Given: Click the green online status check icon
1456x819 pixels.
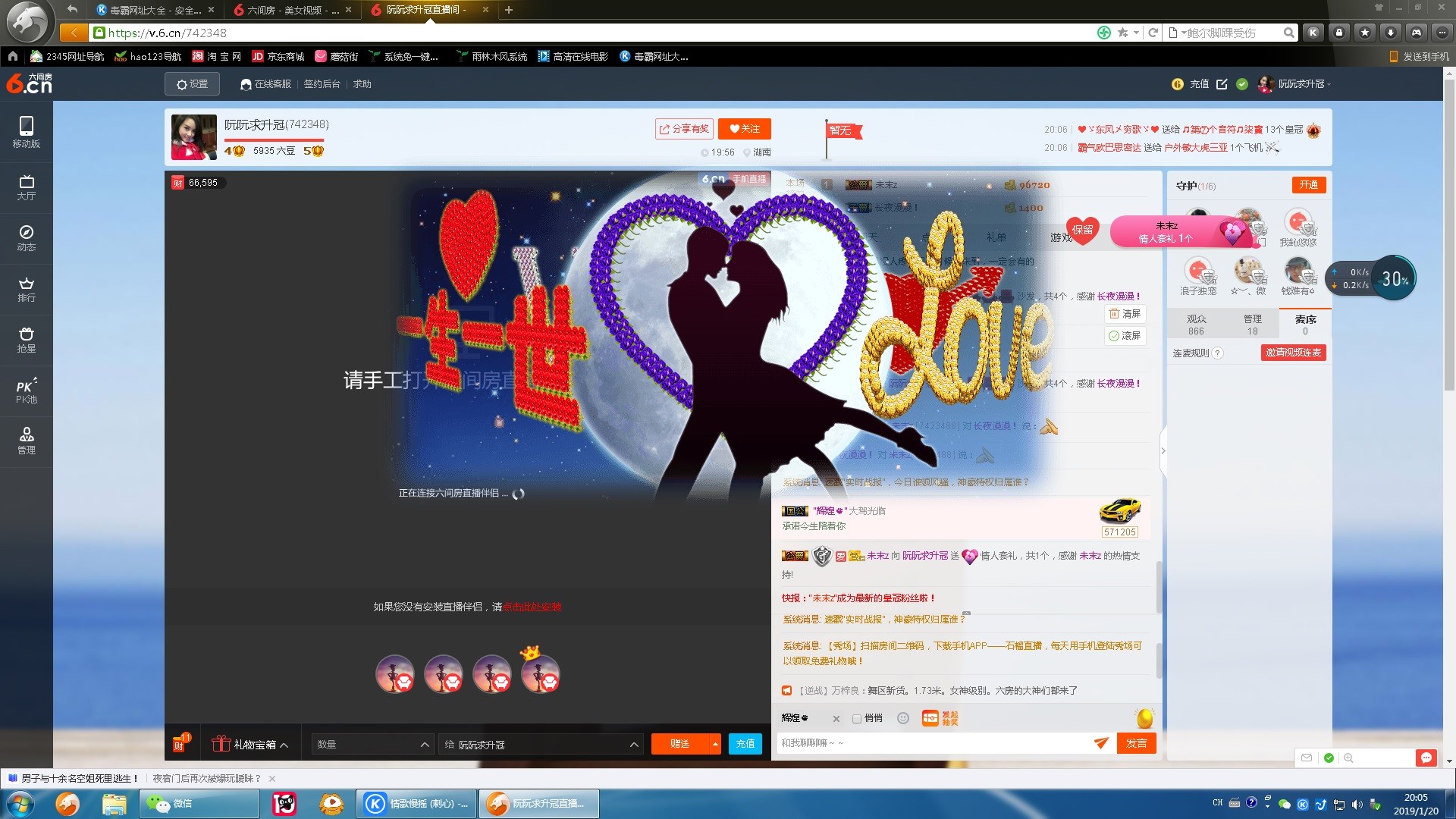Looking at the screenshot, I should [x=1242, y=84].
